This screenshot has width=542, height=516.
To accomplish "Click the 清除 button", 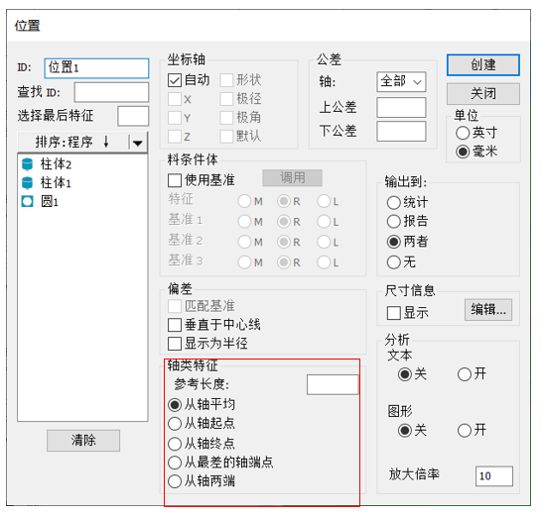I will (83, 441).
